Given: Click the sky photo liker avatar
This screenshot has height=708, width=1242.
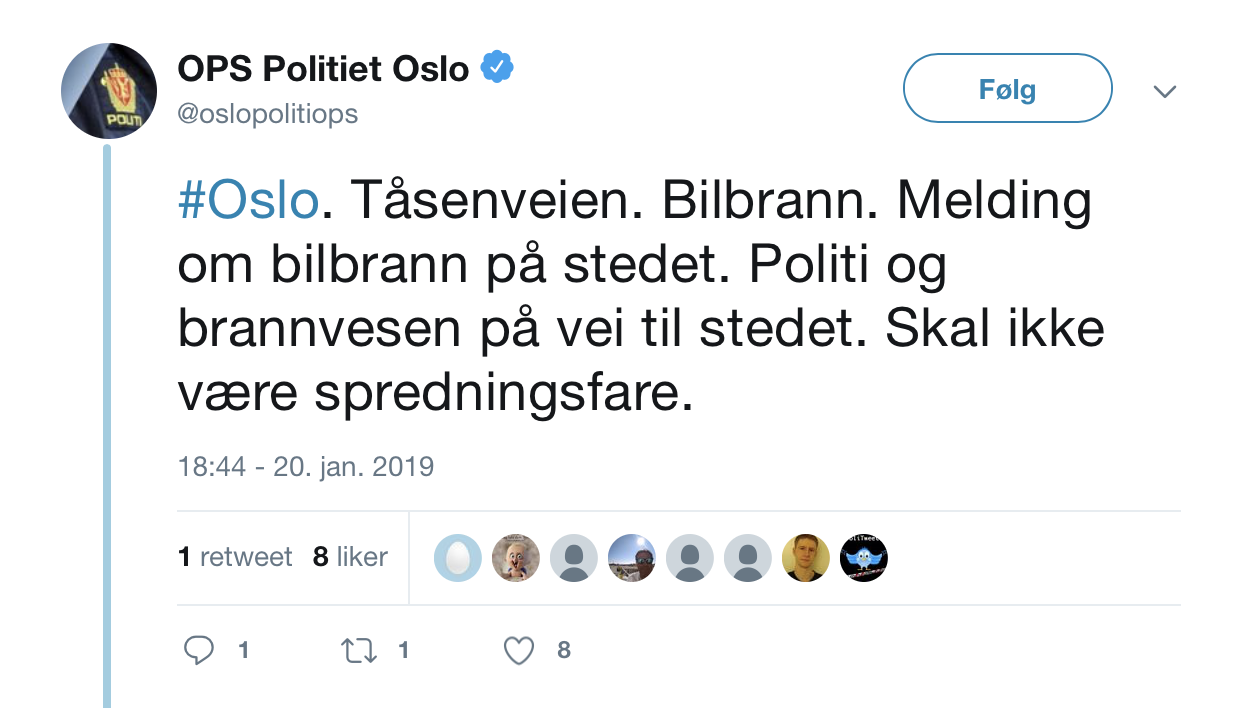Looking at the screenshot, I should pyautogui.click(x=632, y=557).
